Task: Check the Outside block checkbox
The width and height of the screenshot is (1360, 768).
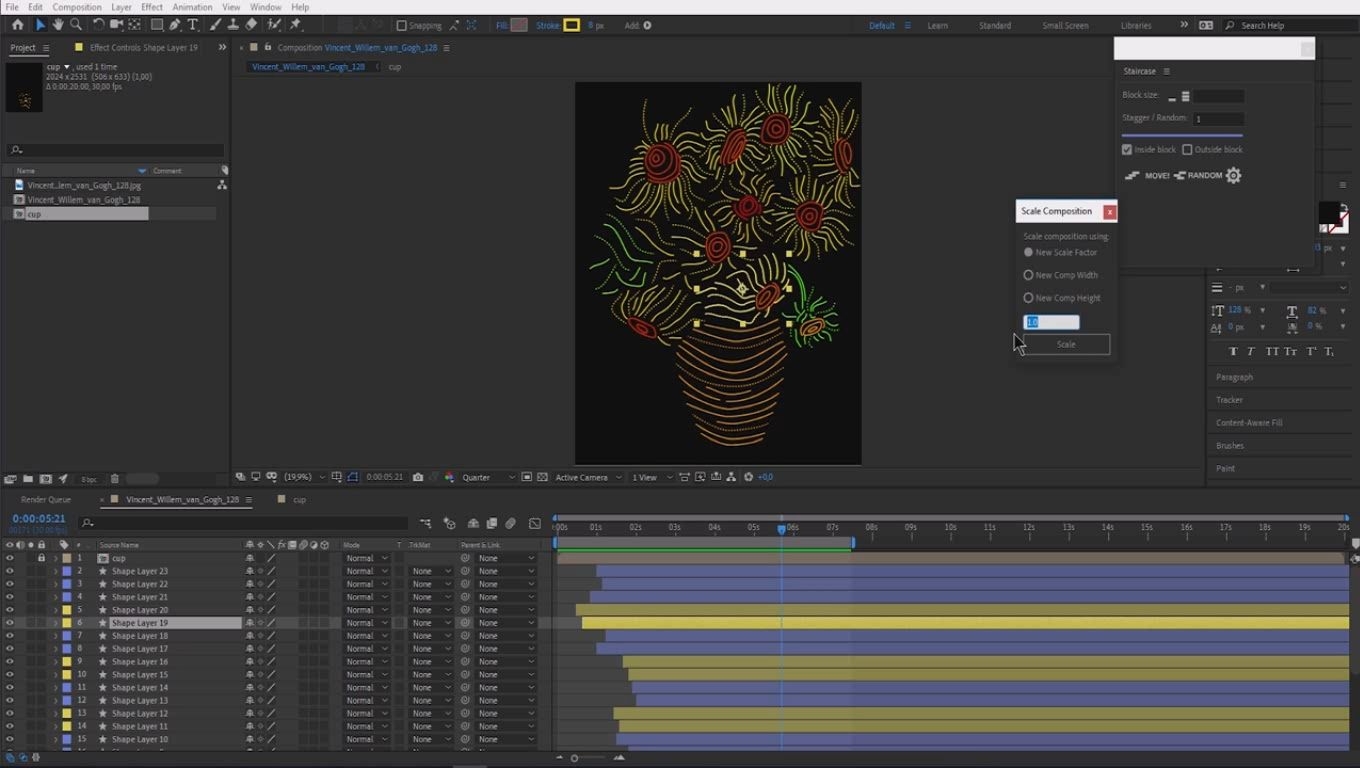Action: click(x=1187, y=150)
